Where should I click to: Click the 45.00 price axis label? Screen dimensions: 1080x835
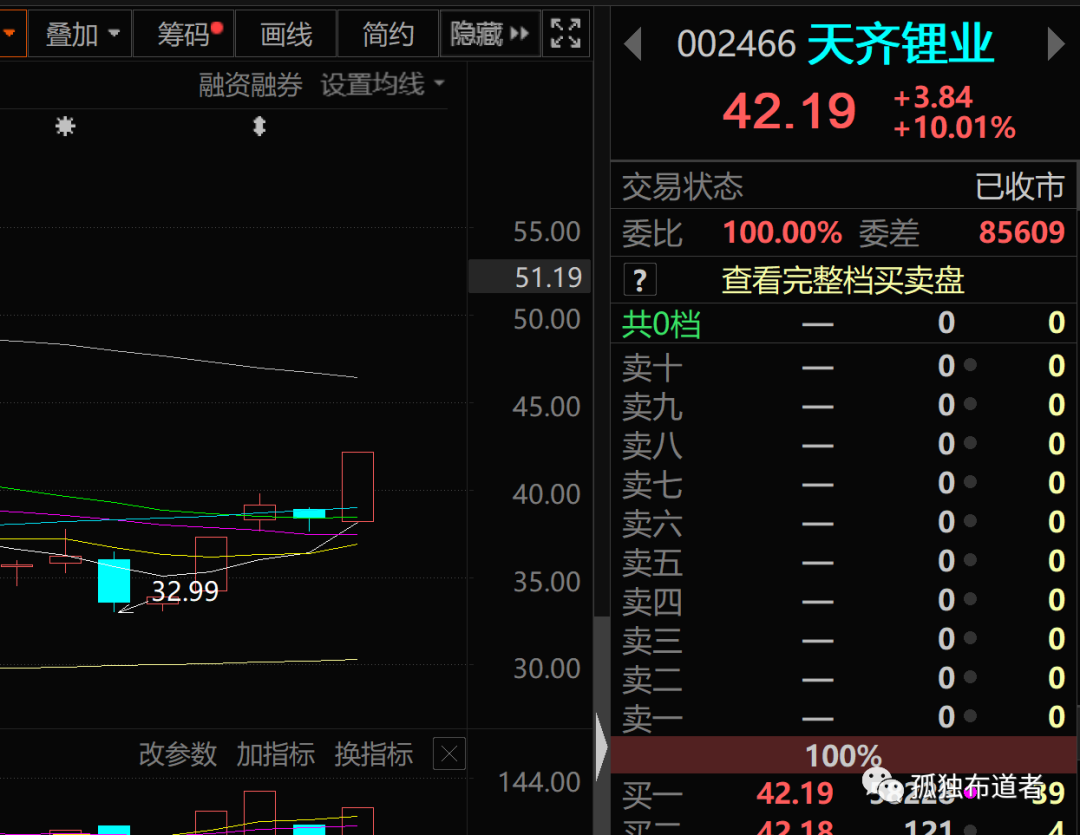click(547, 406)
